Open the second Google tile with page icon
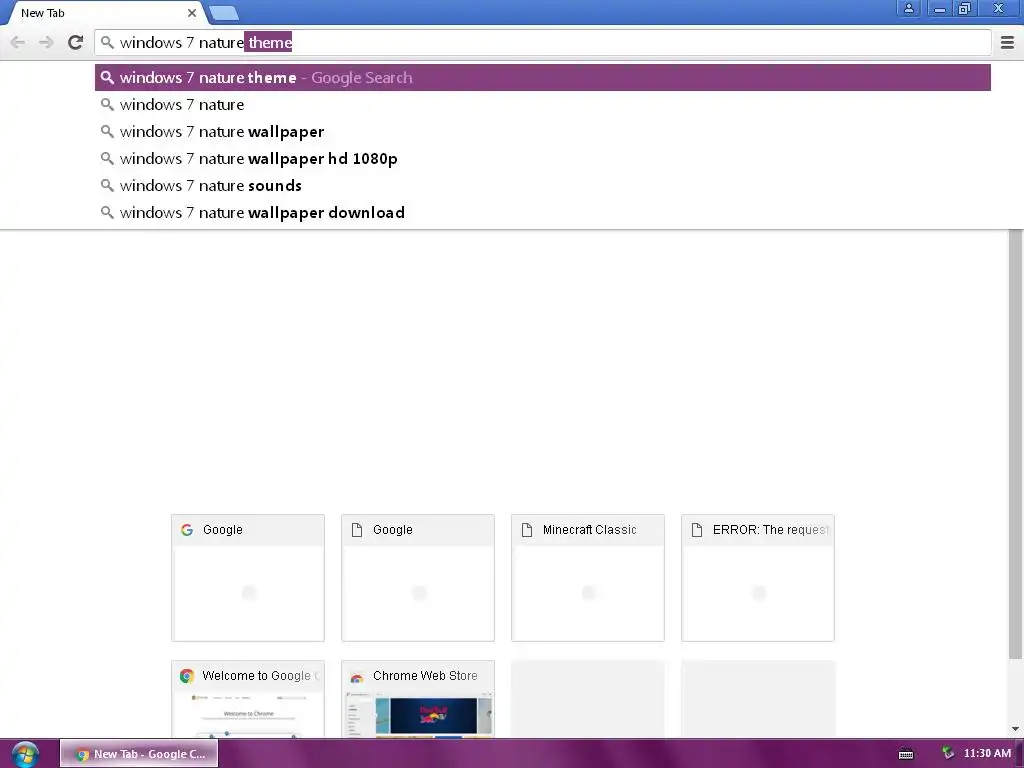 tap(418, 578)
